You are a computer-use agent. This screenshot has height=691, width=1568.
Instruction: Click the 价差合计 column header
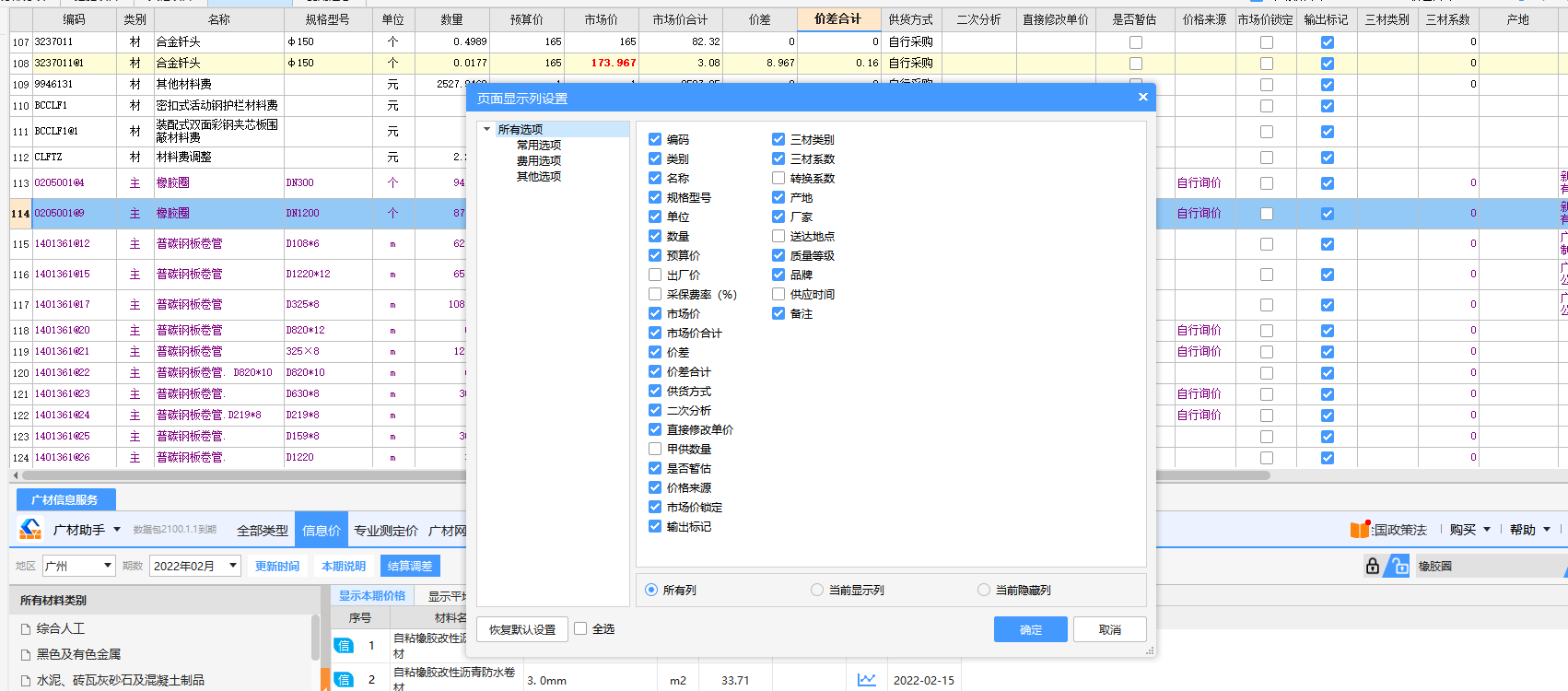[x=837, y=18]
